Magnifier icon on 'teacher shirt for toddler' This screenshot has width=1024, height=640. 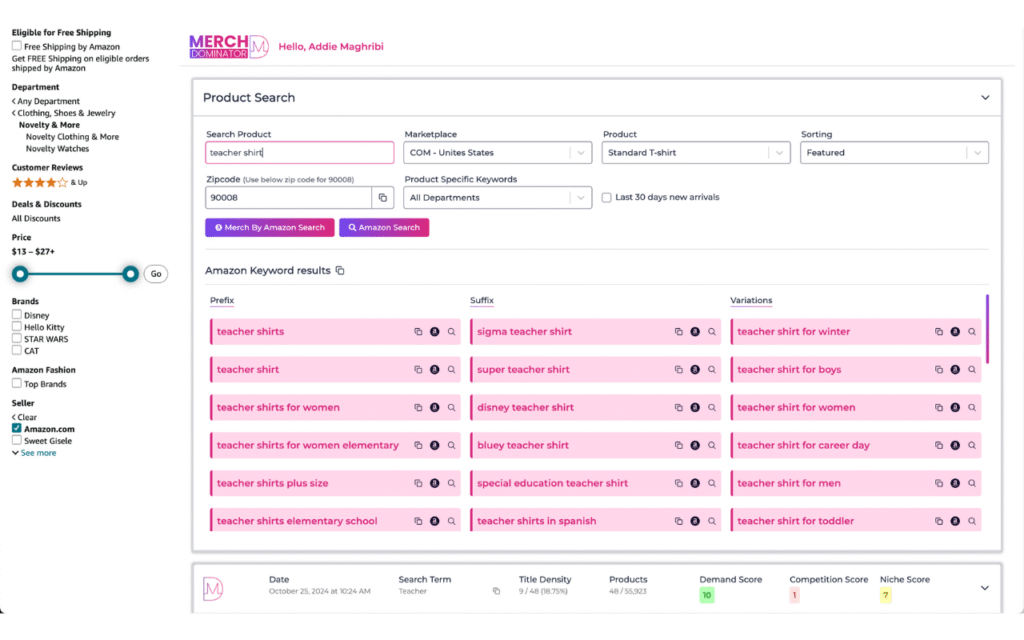tap(972, 521)
